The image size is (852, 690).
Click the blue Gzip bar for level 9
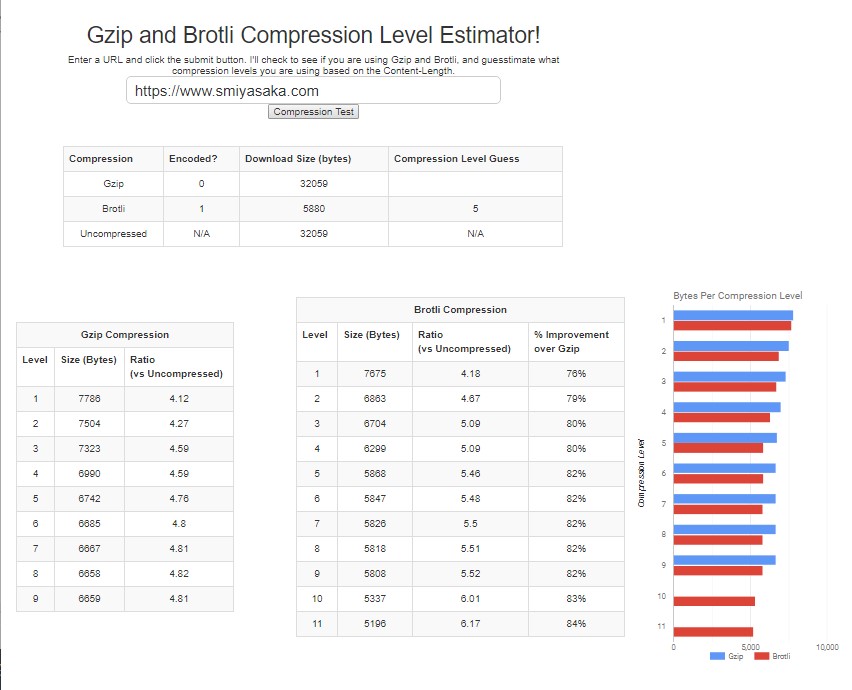coord(724,560)
